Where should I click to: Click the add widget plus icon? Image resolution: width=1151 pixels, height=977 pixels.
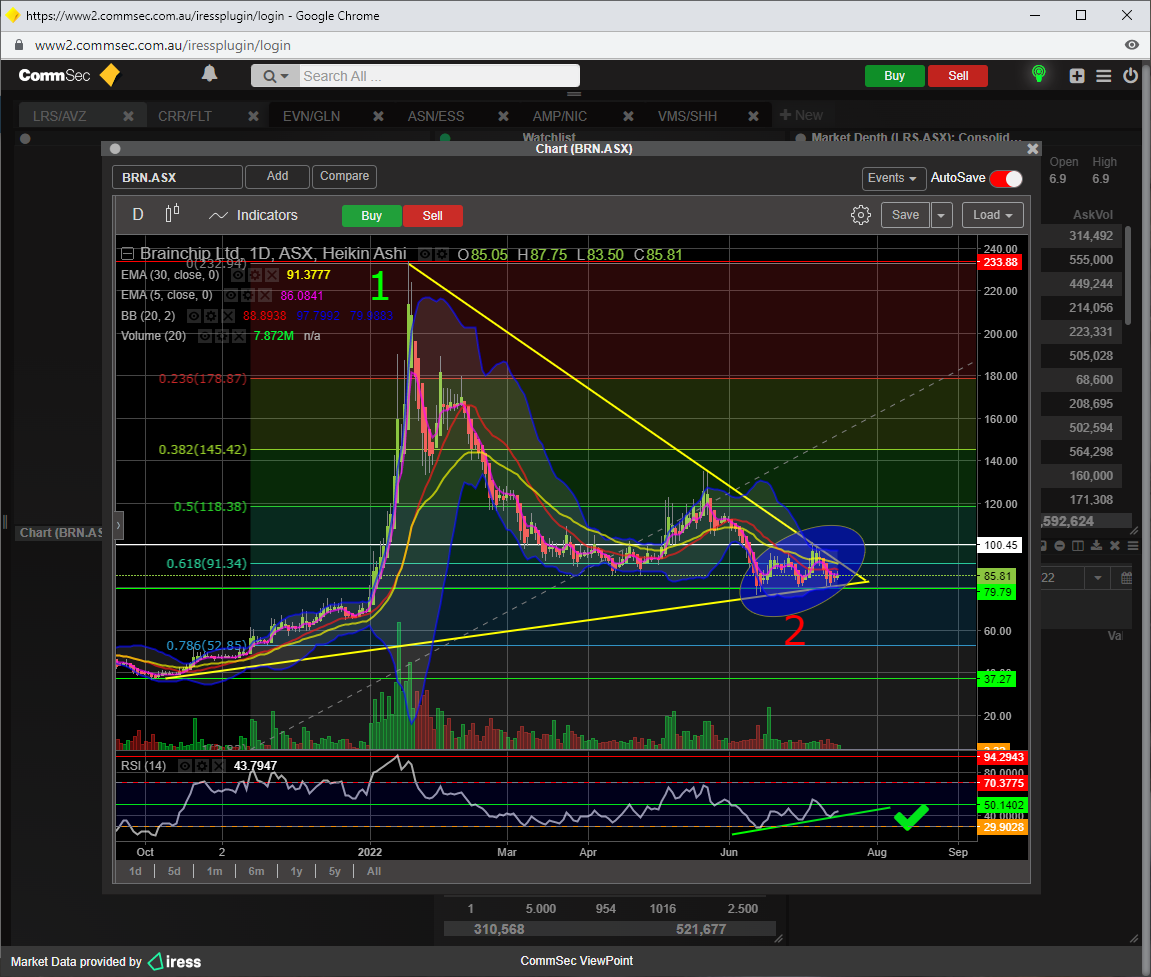pyautogui.click(x=1077, y=76)
